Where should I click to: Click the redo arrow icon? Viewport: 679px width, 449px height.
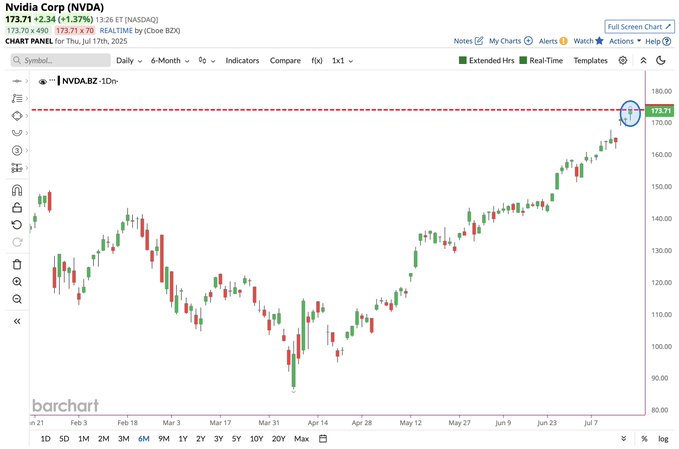(17, 242)
